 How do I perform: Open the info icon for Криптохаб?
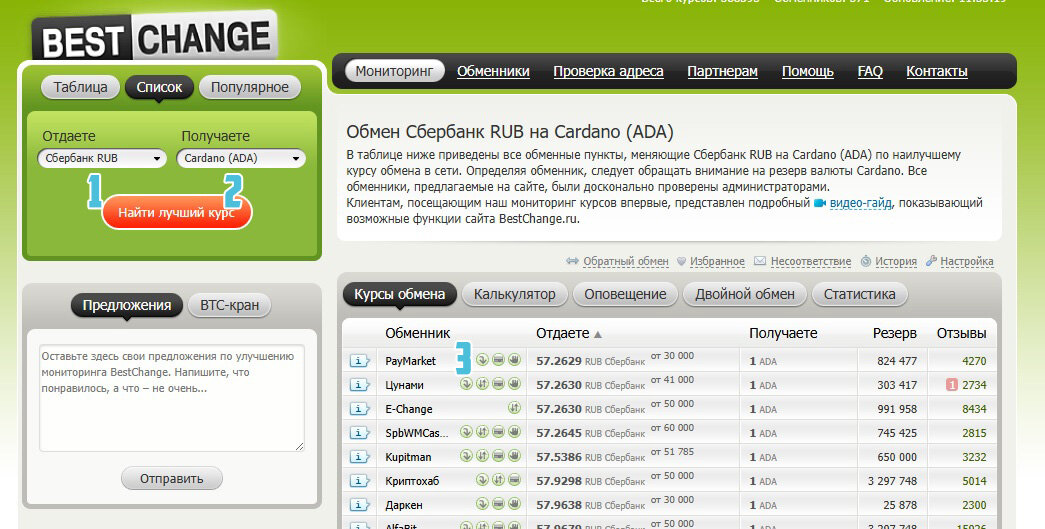(x=359, y=481)
